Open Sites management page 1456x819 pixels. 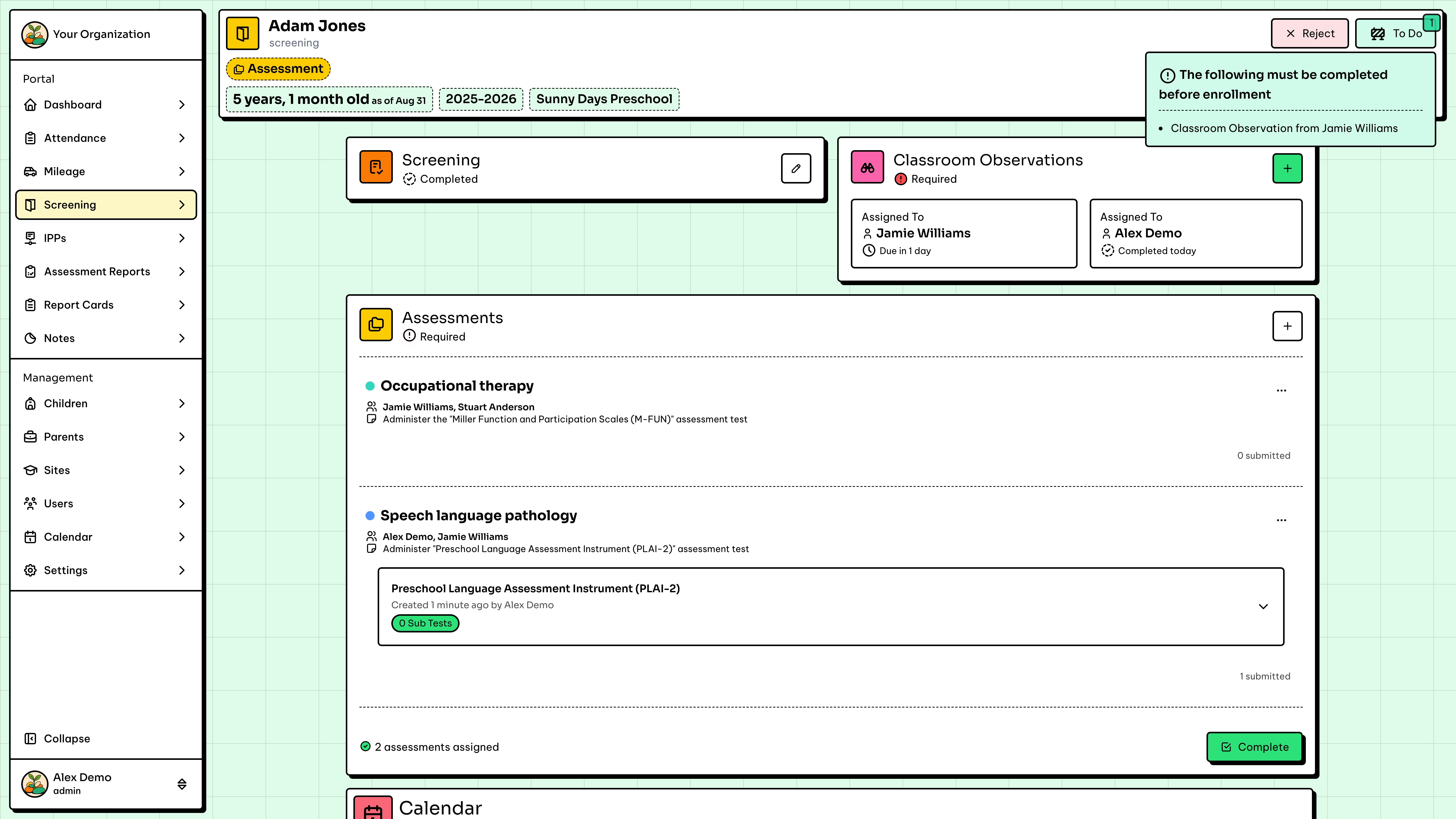(106, 470)
